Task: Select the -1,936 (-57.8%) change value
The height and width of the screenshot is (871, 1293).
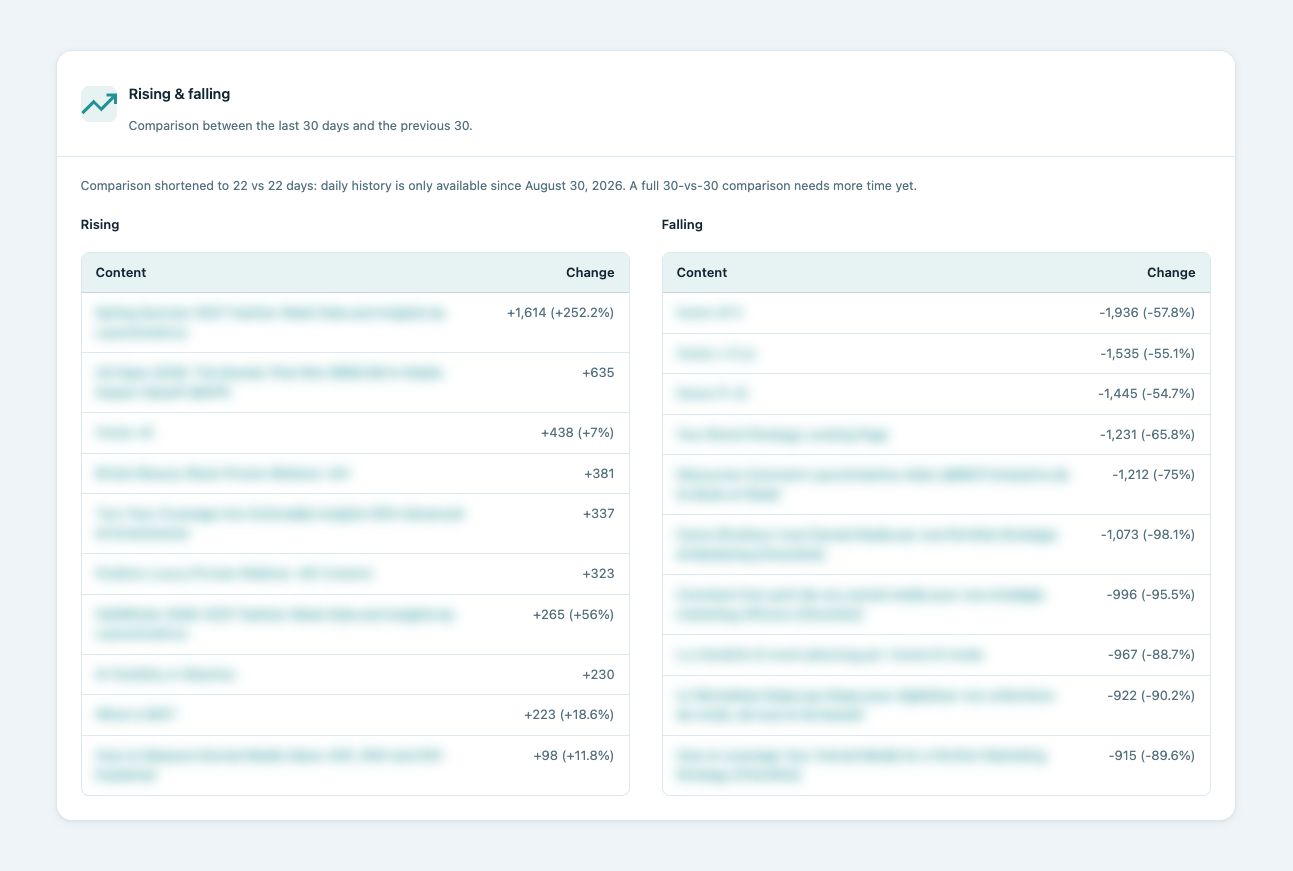Action: coord(1147,313)
